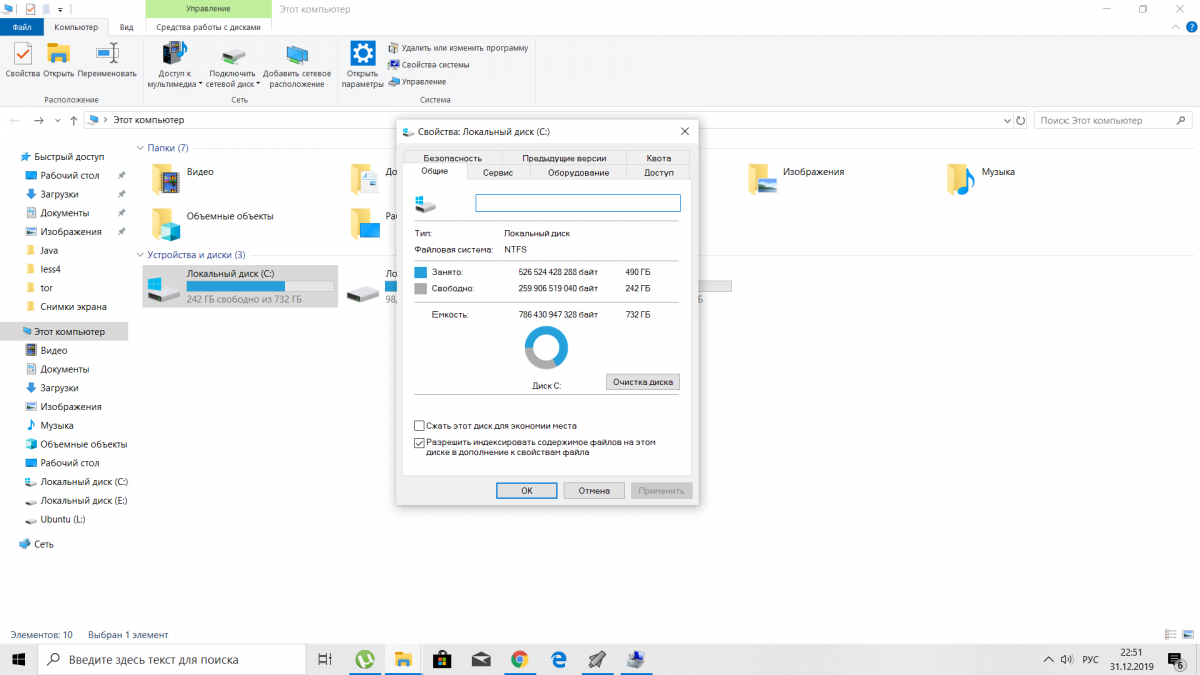
Task: Click the Disk Cleanup (Очистка диска) button
Action: coord(643,382)
